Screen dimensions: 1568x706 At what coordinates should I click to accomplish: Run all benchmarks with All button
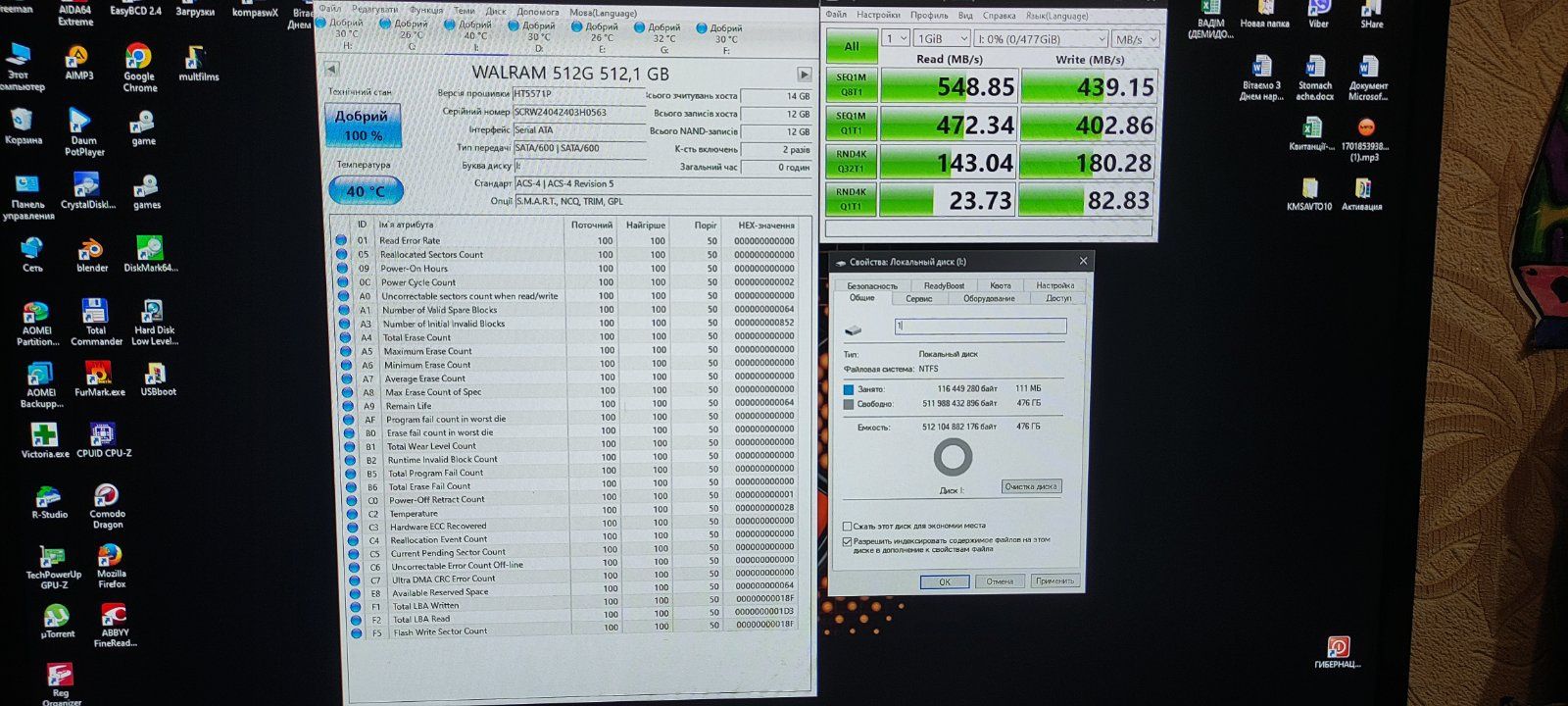point(851,46)
